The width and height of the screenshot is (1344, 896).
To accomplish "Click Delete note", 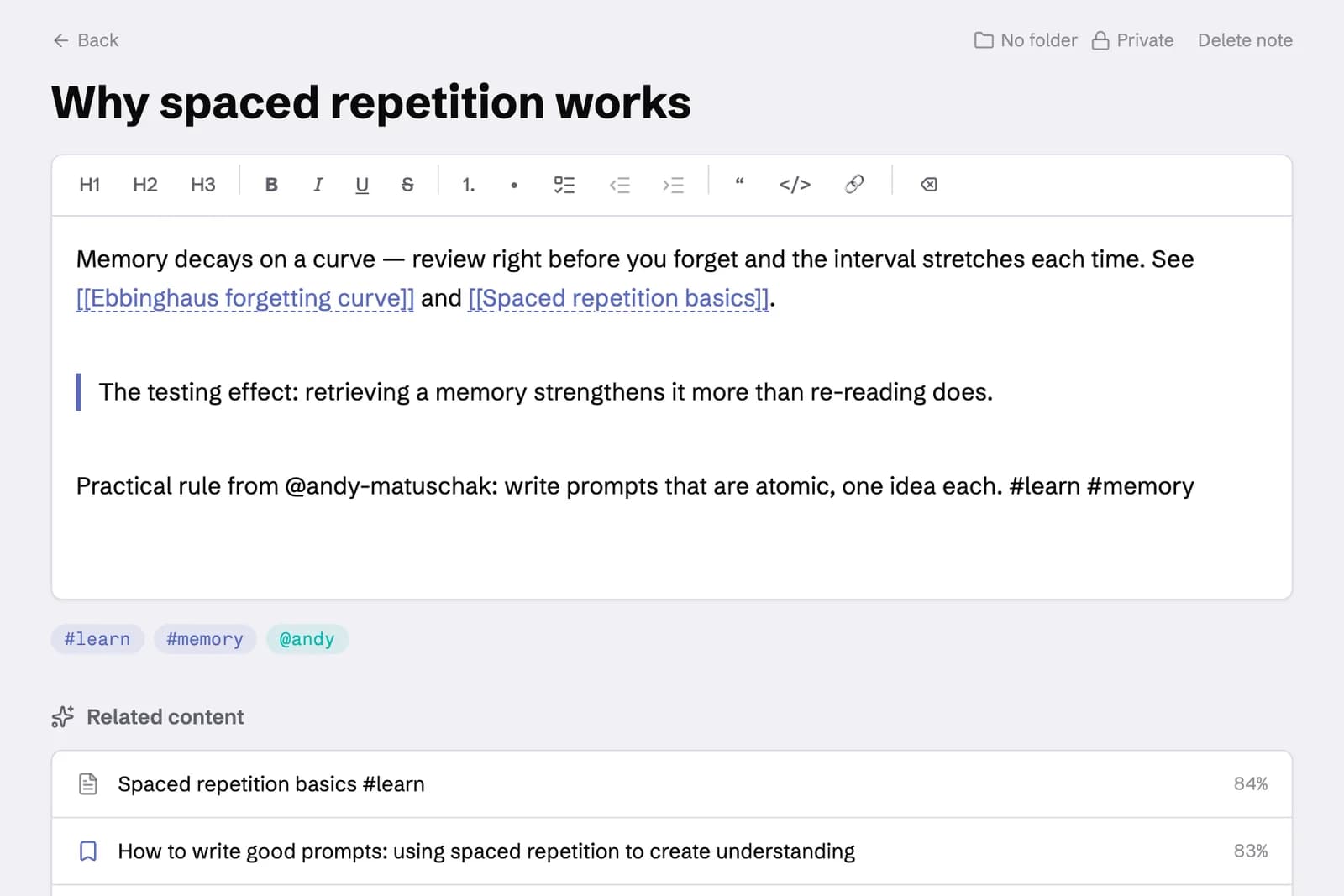I will [x=1245, y=40].
